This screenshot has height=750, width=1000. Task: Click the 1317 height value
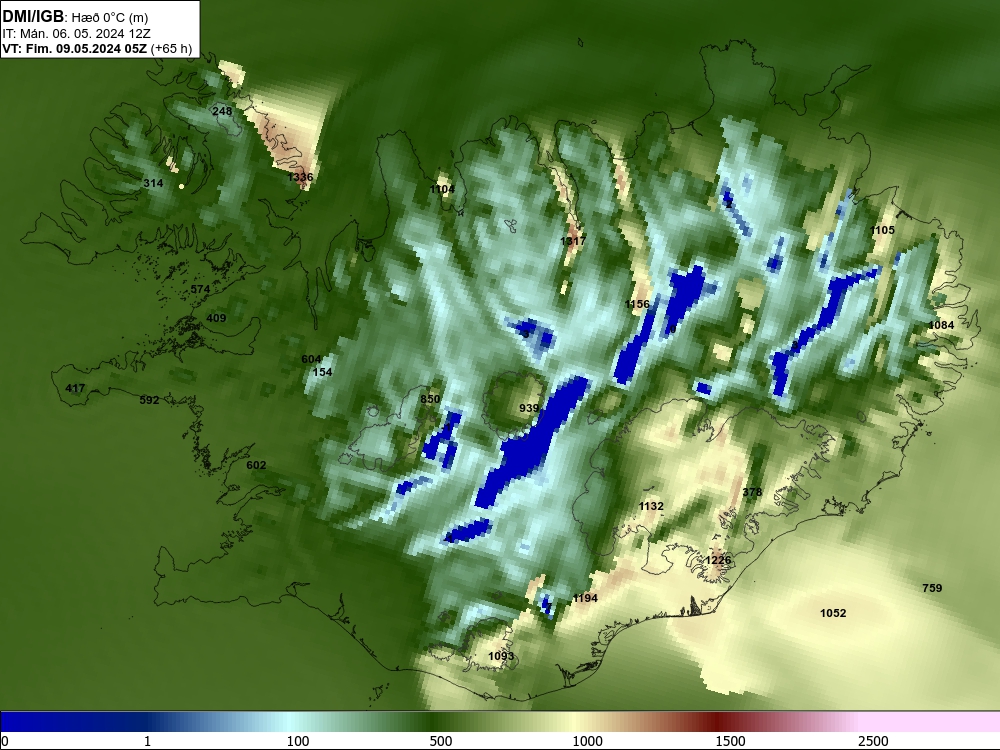point(573,241)
